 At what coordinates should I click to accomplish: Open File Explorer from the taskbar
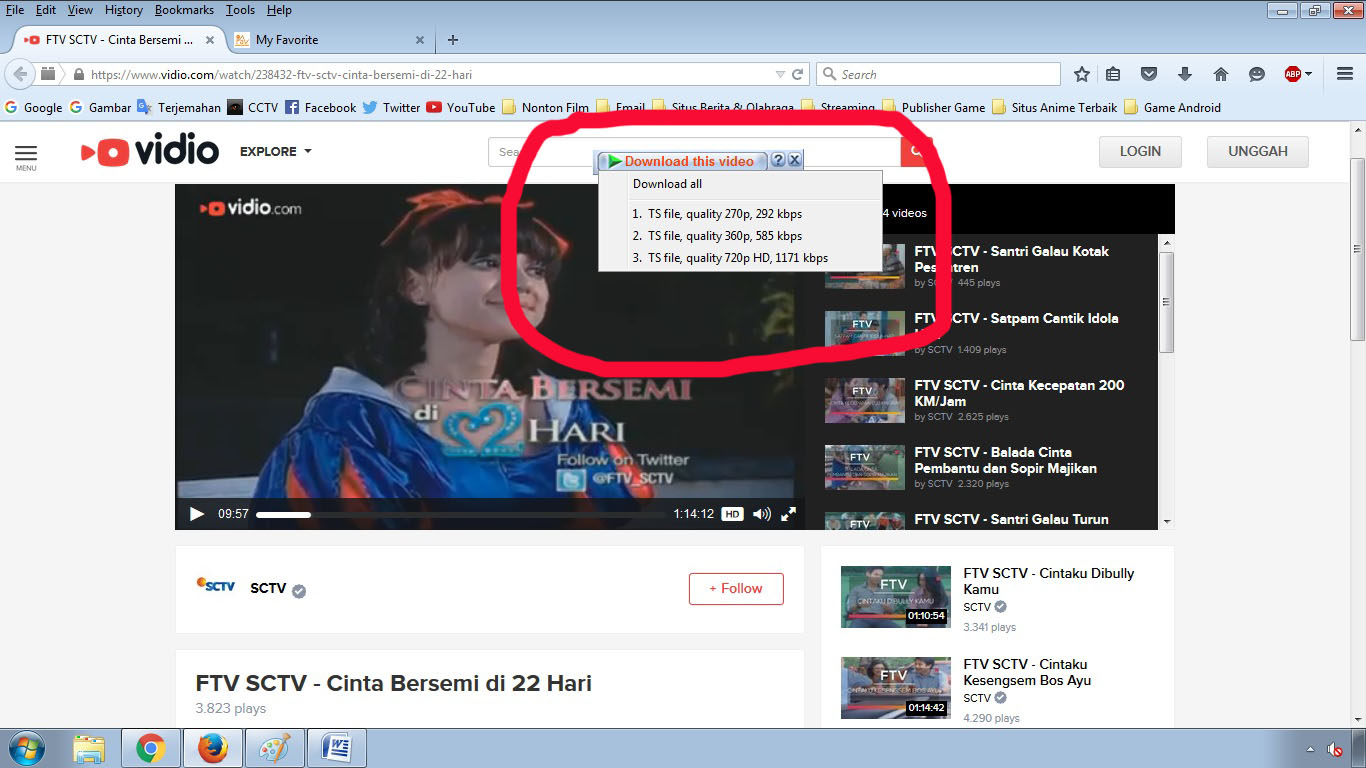coord(89,748)
